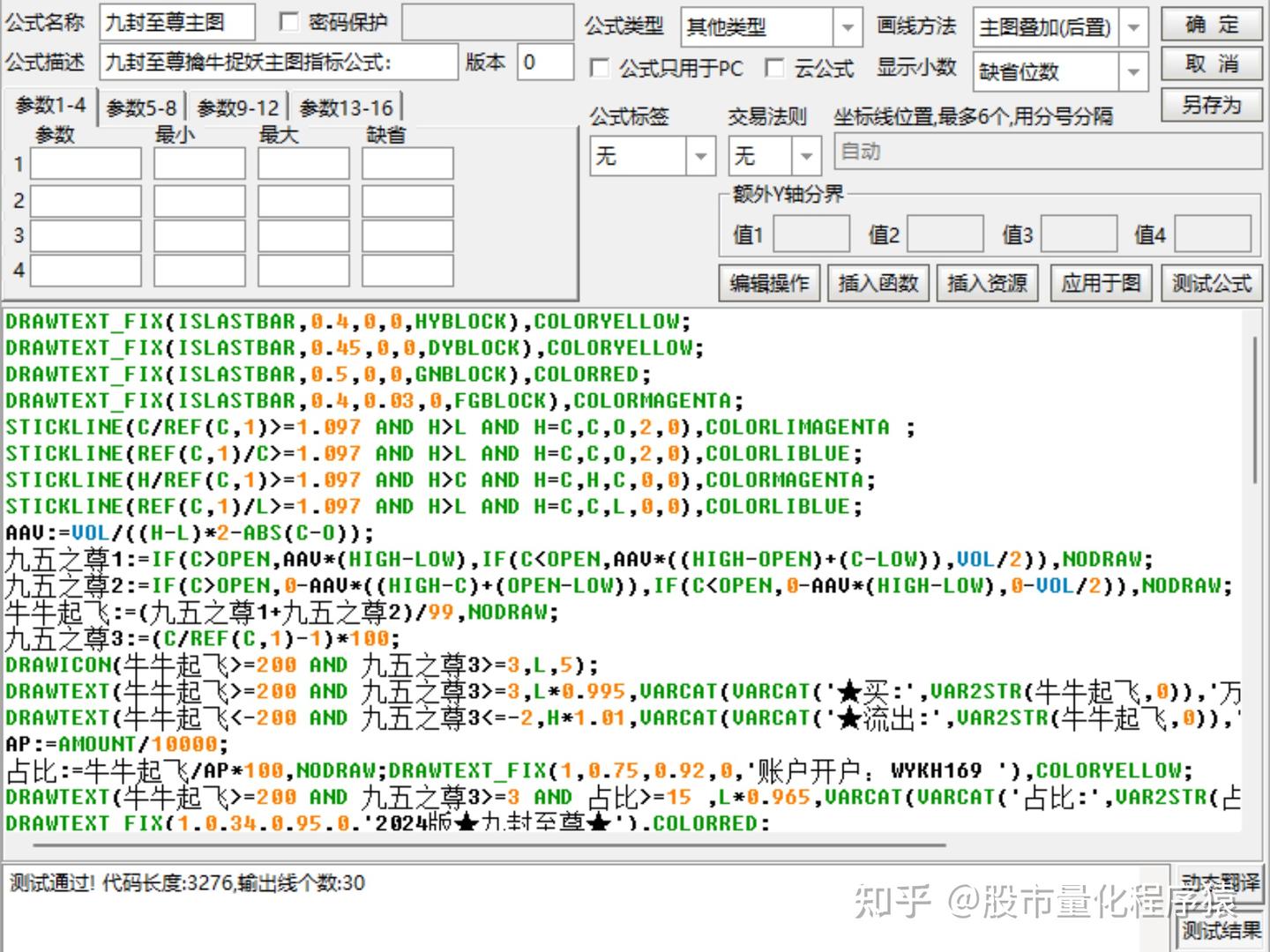Open the 编辑操作 menu button
The width and height of the screenshot is (1270, 952).
pos(769,283)
